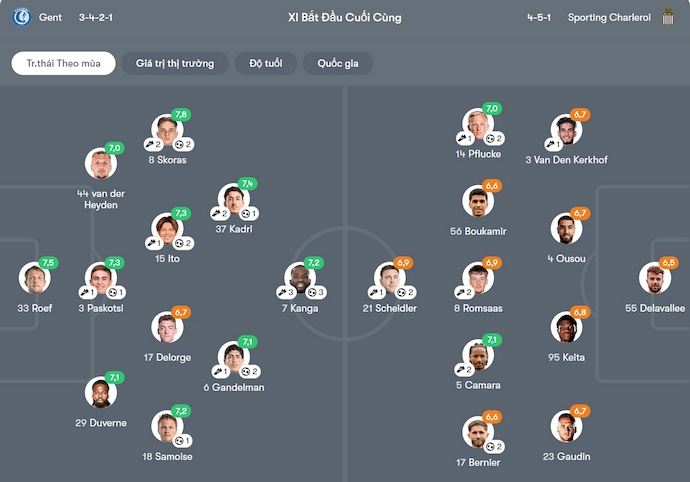Switch to Giá trị thị trường tab

pyautogui.click(x=175, y=63)
